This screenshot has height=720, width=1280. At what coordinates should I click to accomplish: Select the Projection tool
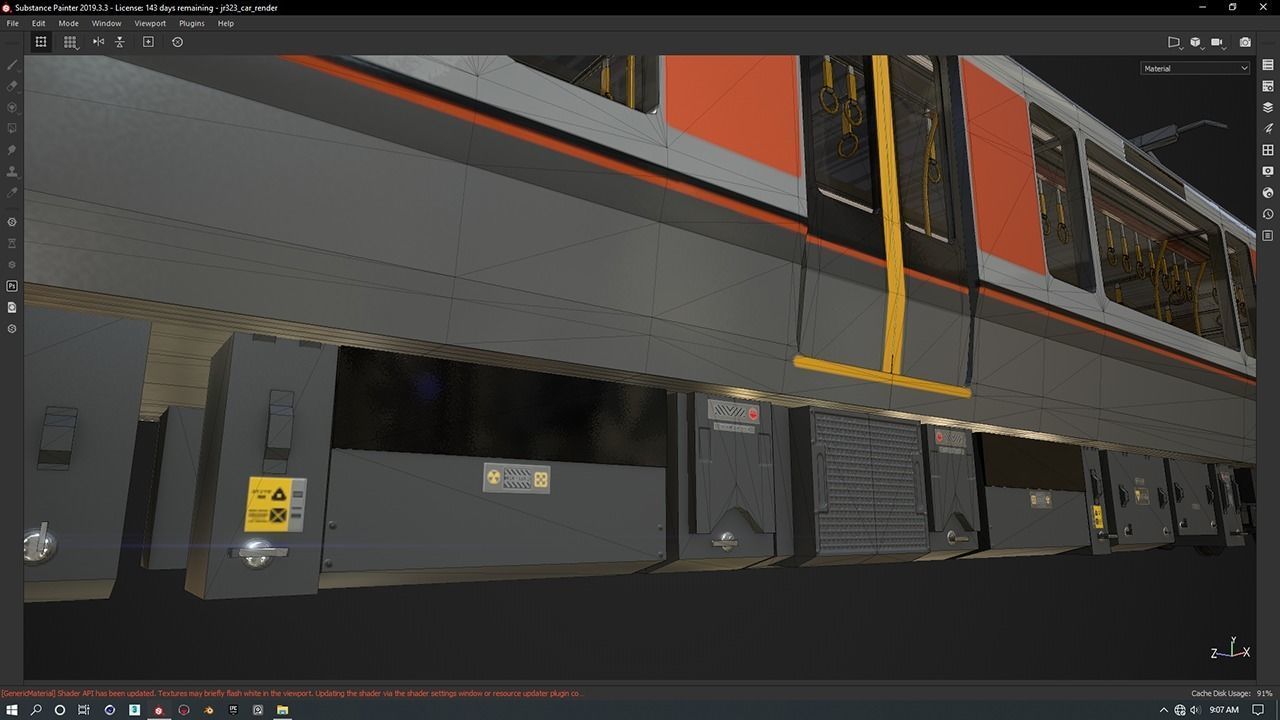[x=12, y=107]
